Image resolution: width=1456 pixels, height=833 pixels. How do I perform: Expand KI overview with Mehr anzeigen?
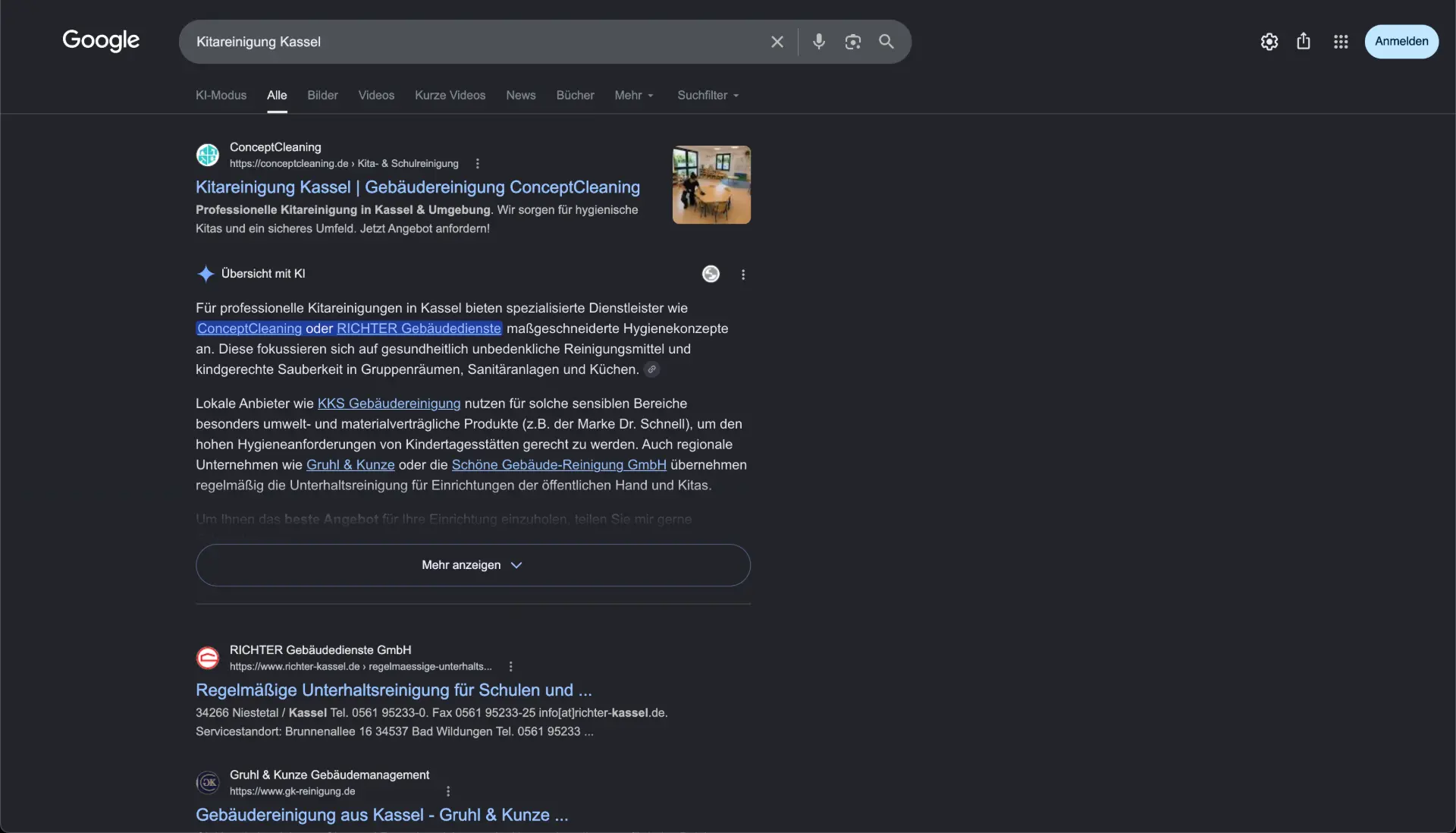(473, 565)
